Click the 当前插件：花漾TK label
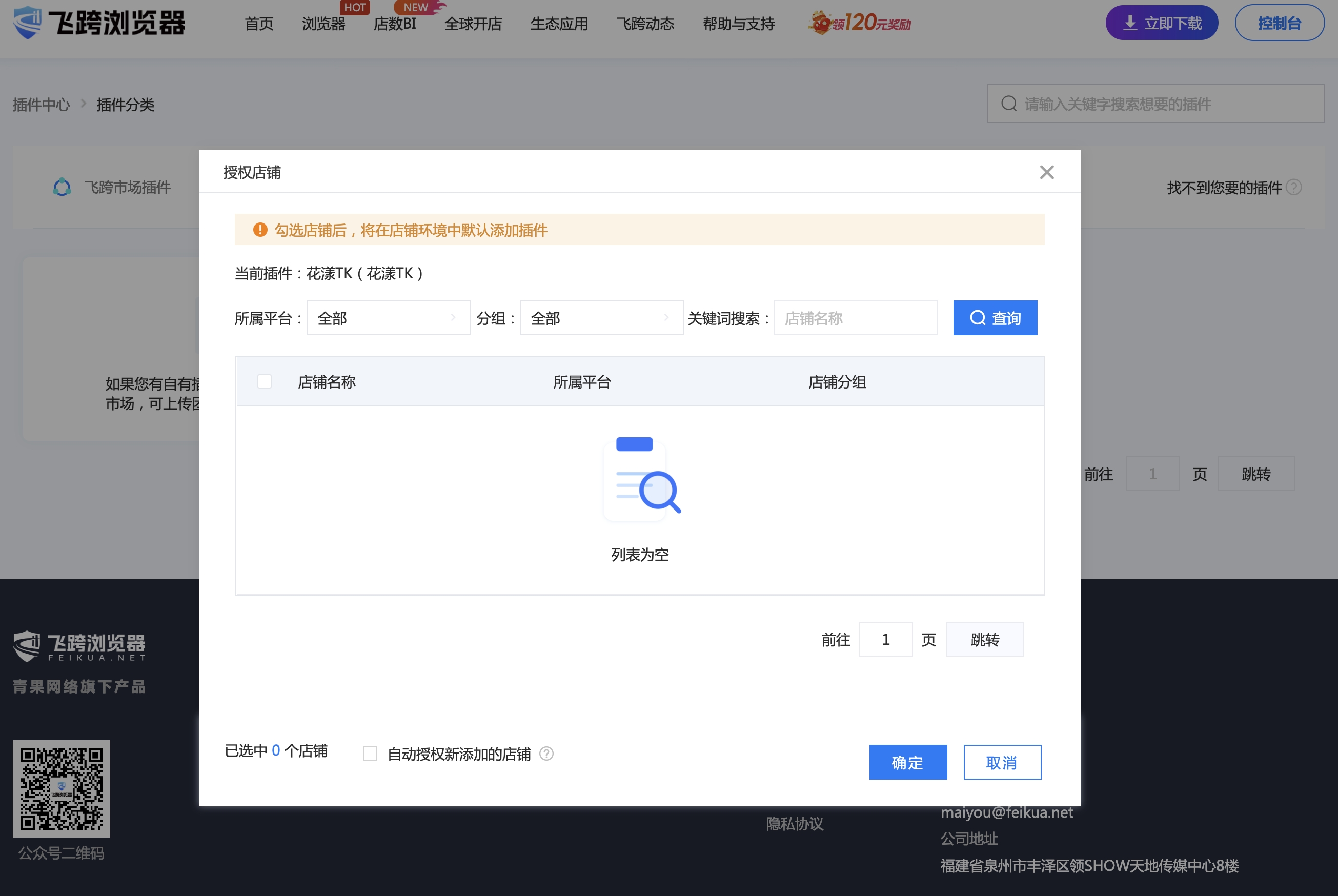Screen dimensions: 1338x896 [329, 273]
